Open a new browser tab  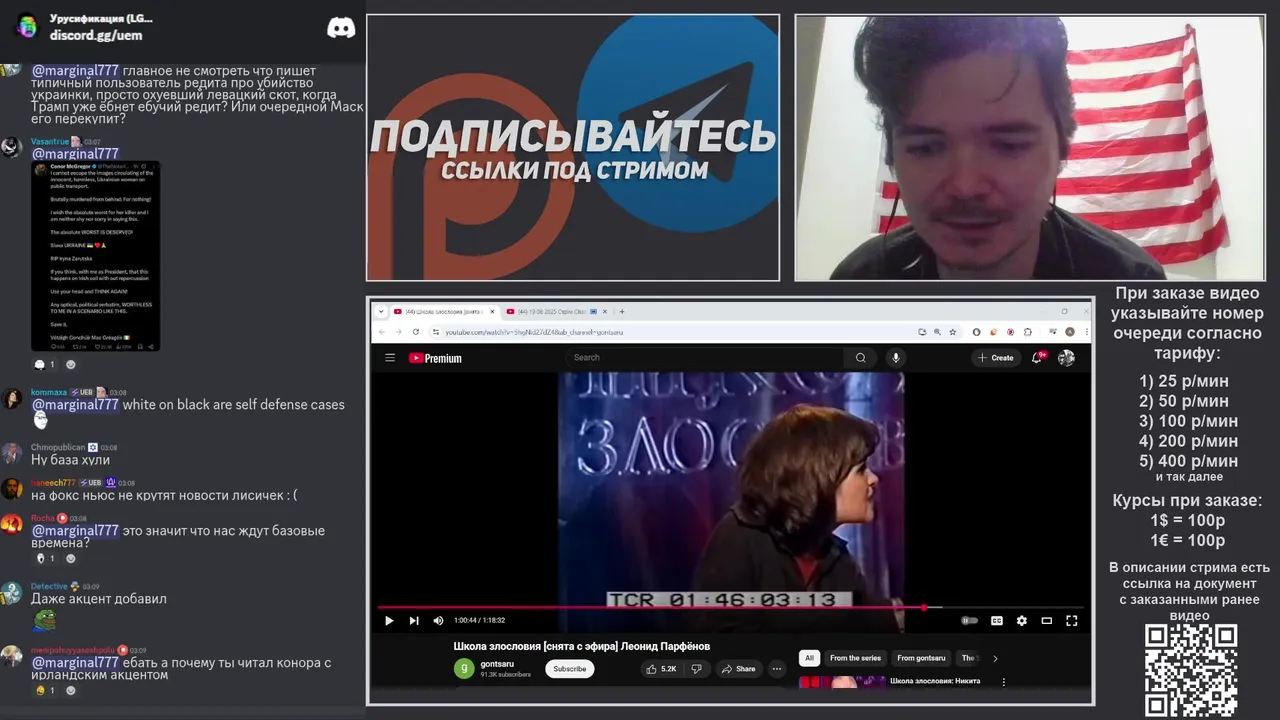tap(621, 311)
